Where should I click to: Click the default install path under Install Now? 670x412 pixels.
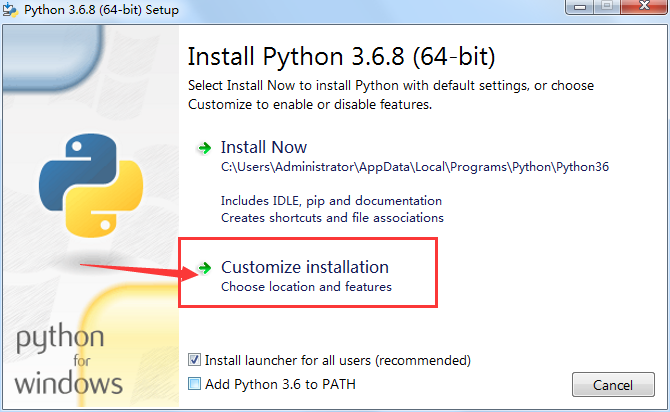click(x=414, y=167)
